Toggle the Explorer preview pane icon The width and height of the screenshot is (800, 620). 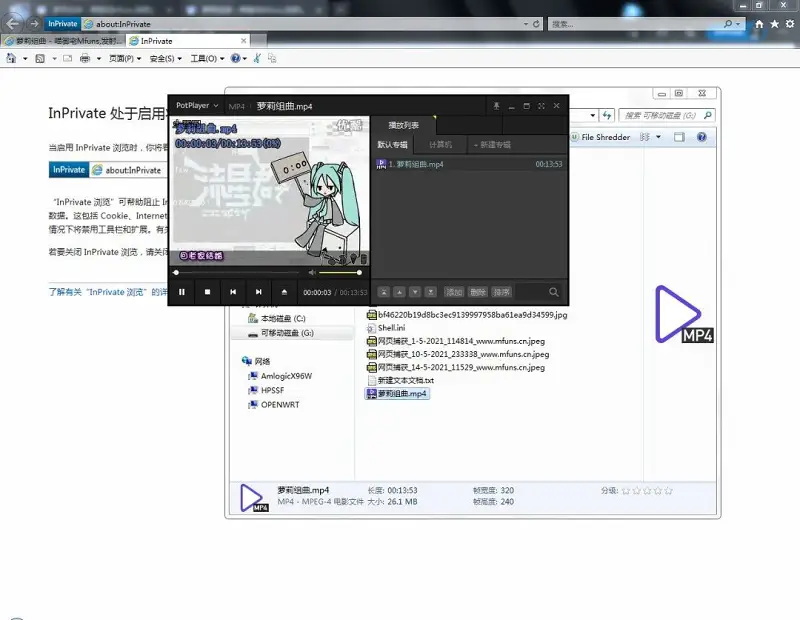(679, 137)
